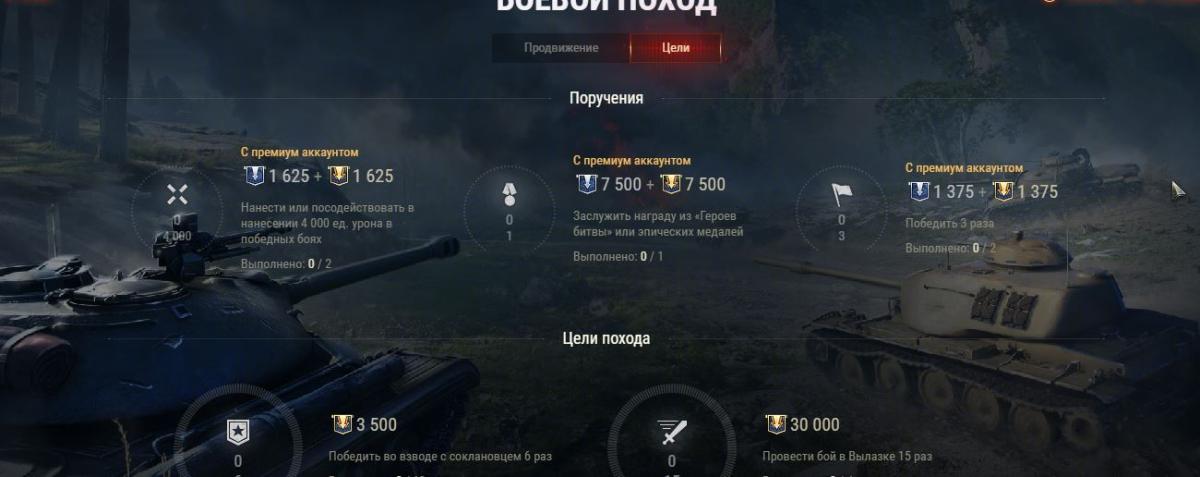The image size is (1200, 477).
Task: Click the crossed-guns damage mission icon
Action: [x=177, y=195]
